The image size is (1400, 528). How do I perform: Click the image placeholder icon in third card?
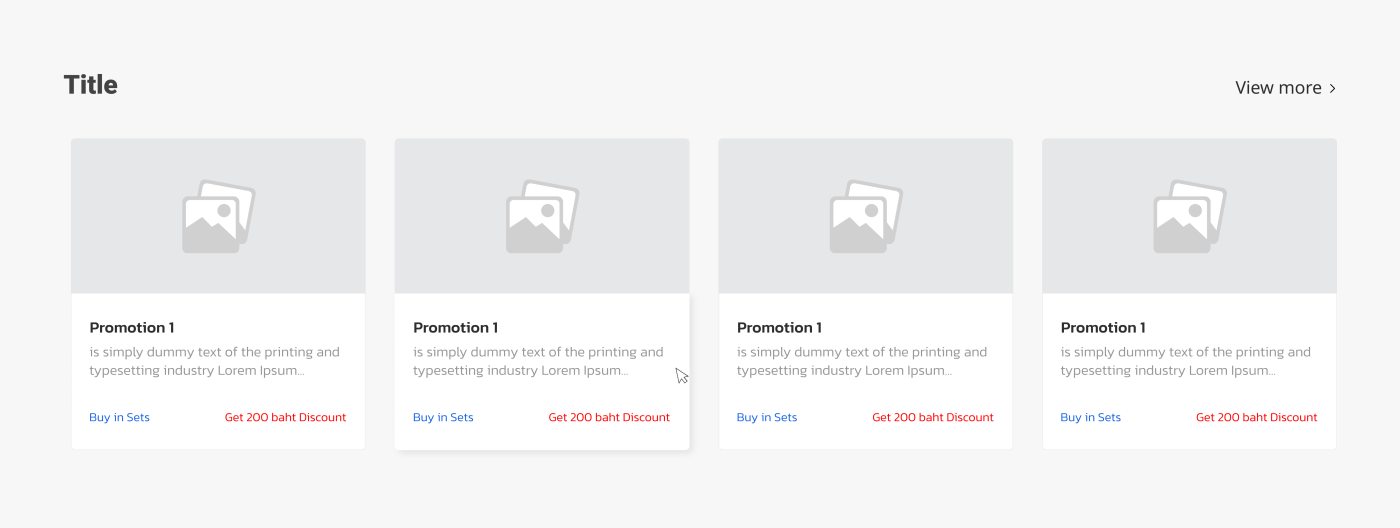tap(866, 216)
